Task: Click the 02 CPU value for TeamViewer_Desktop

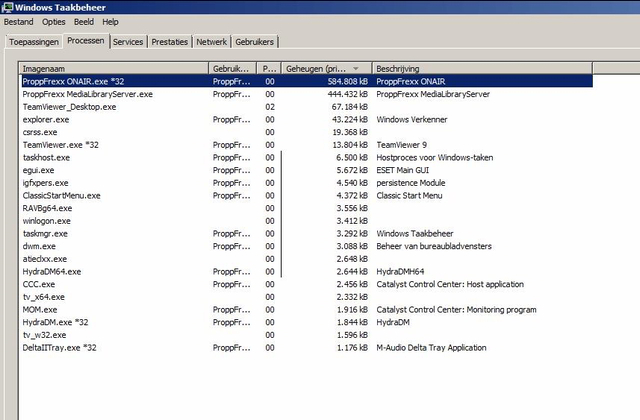Action: (270, 107)
